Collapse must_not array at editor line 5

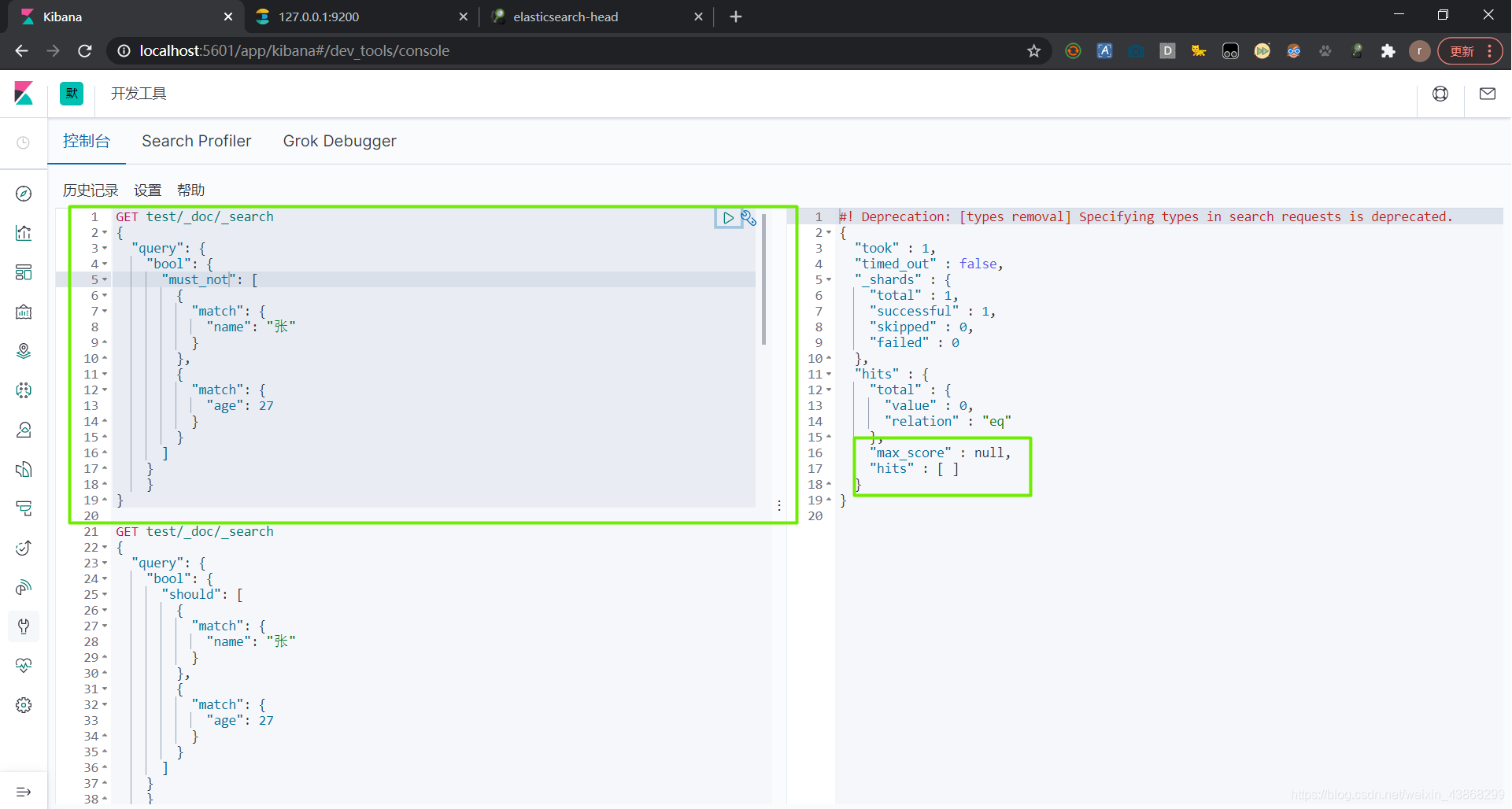click(x=105, y=280)
